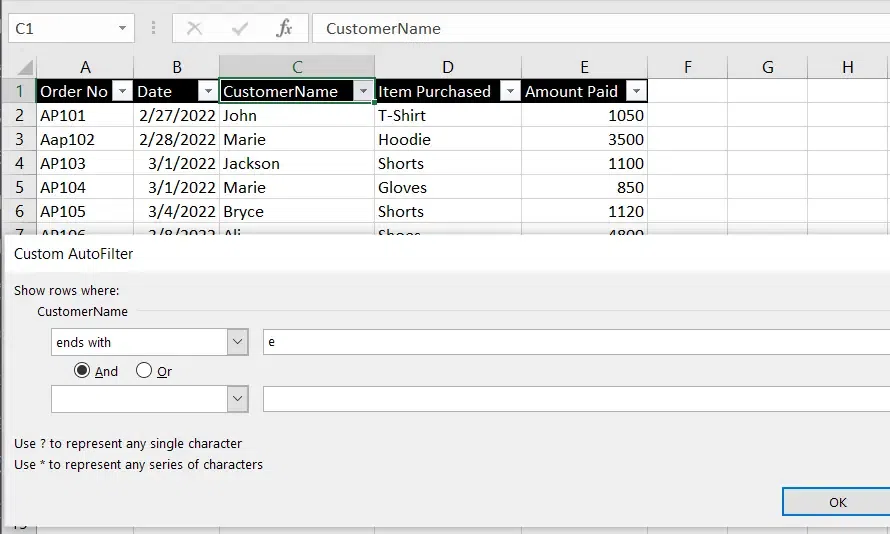Screen dimensions: 890x534
Task: Select column G header
Action: pos(767,68)
